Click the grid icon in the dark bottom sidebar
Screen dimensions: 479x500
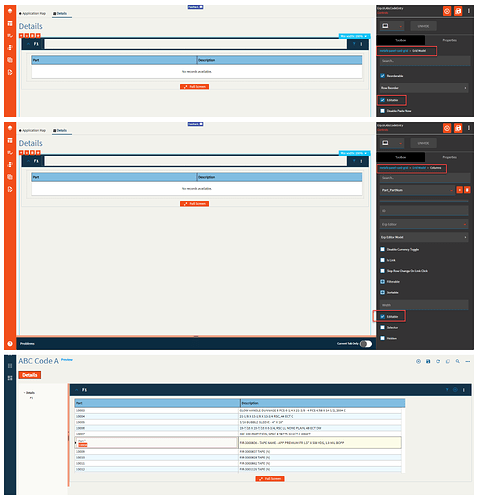pyautogui.click(x=10, y=378)
